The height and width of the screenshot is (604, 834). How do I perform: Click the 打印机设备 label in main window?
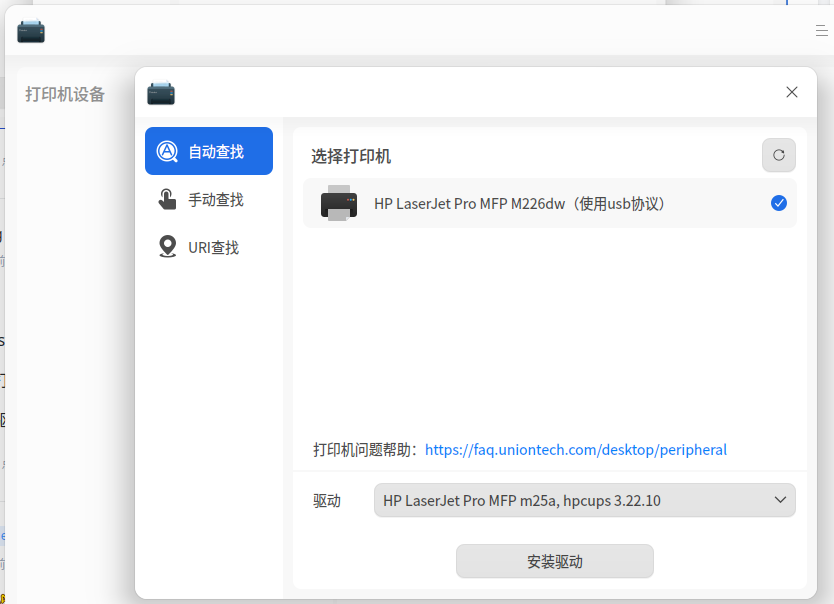point(65,94)
